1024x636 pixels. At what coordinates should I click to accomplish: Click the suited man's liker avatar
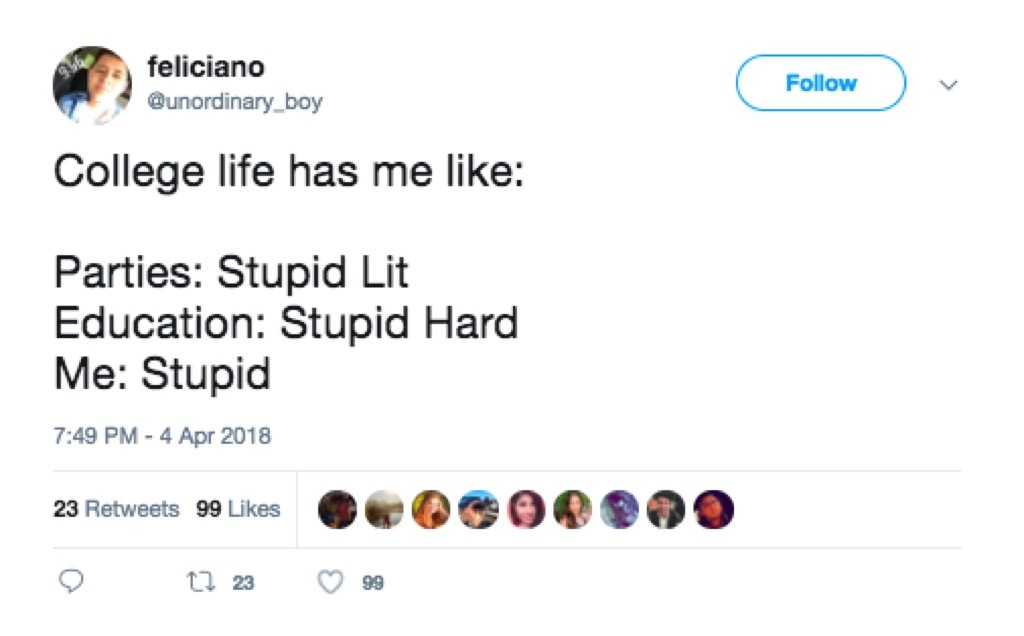[666, 509]
